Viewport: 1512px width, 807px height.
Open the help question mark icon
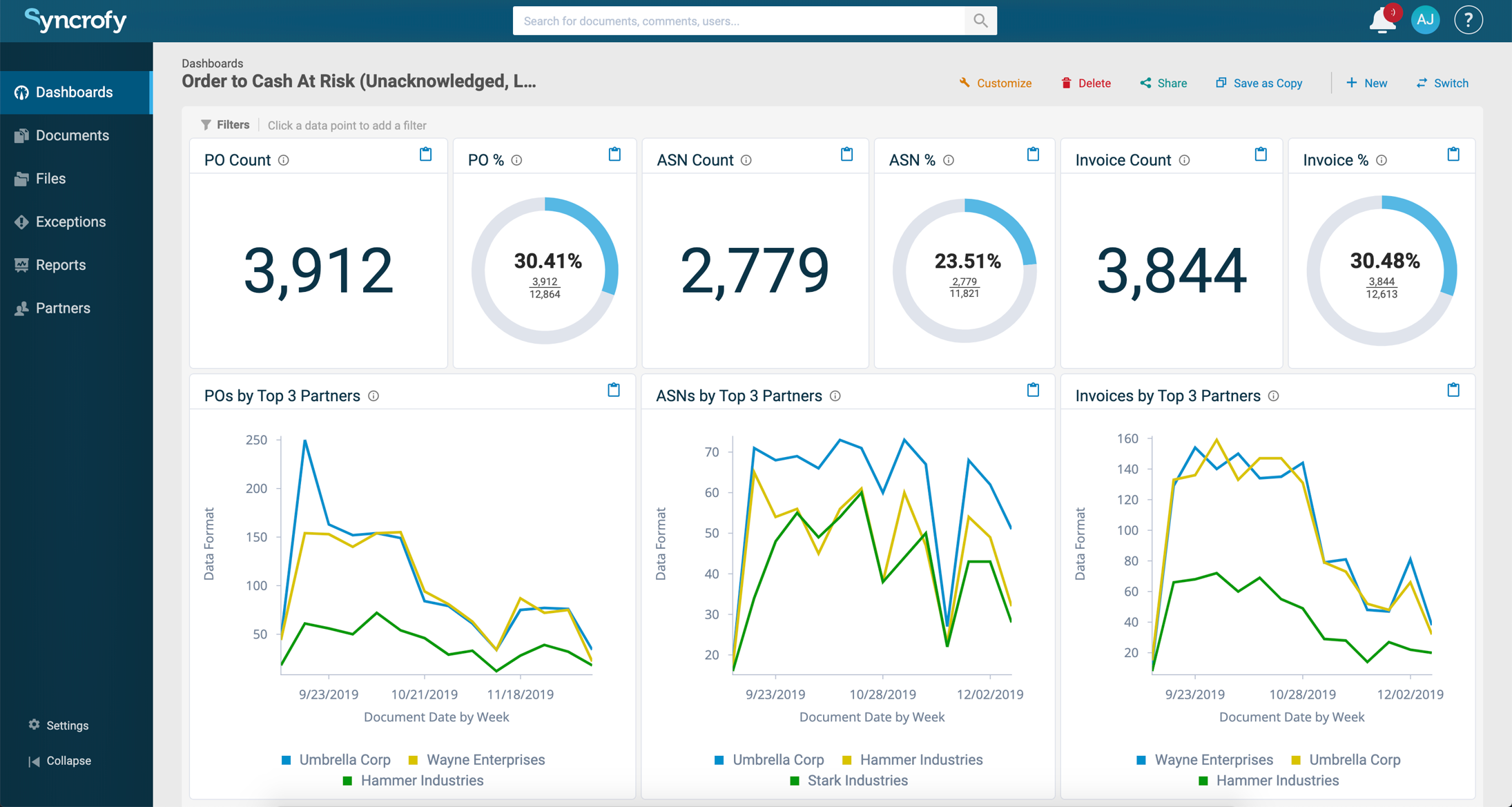1468,20
